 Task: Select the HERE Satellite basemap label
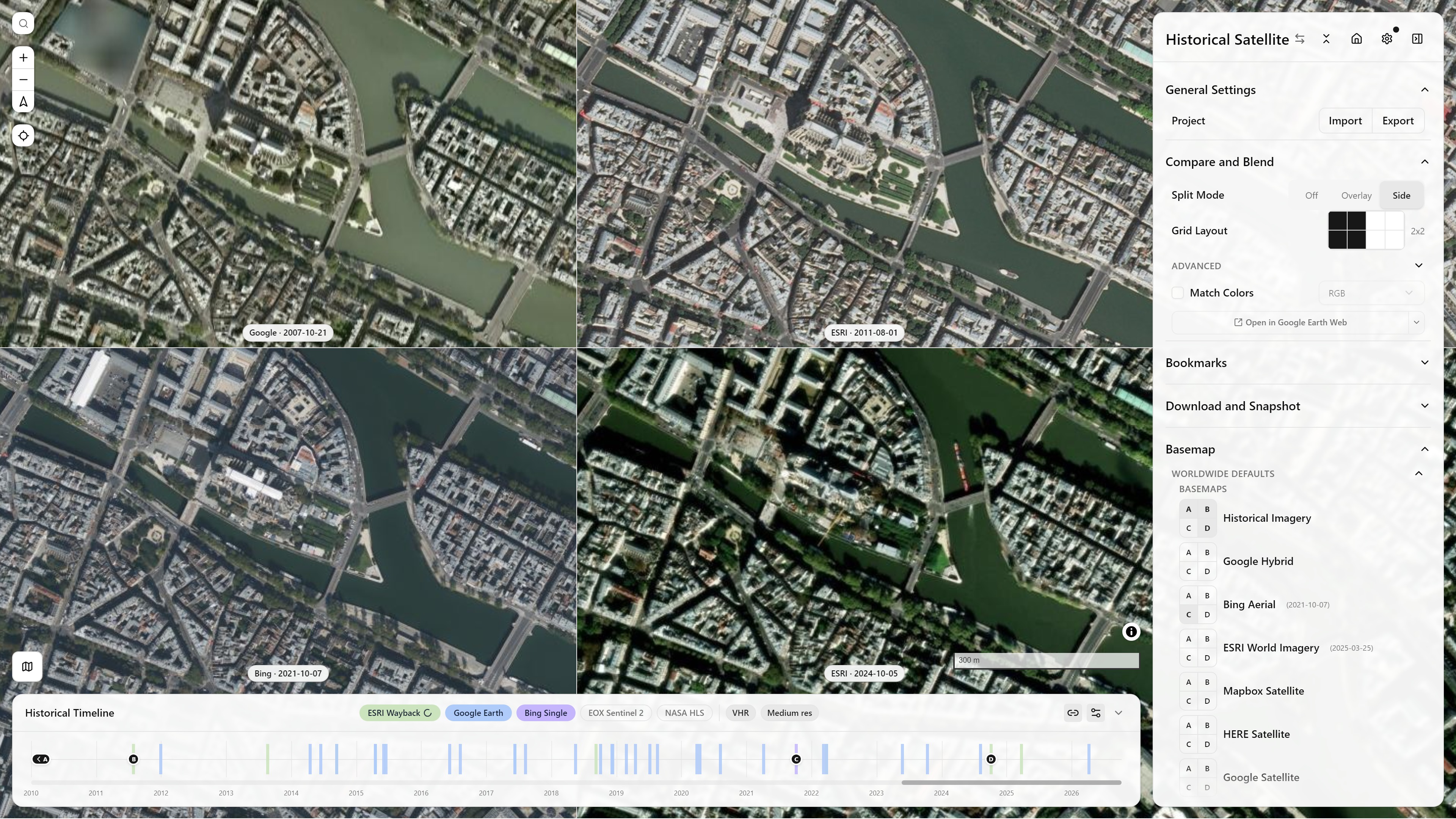click(x=1256, y=734)
